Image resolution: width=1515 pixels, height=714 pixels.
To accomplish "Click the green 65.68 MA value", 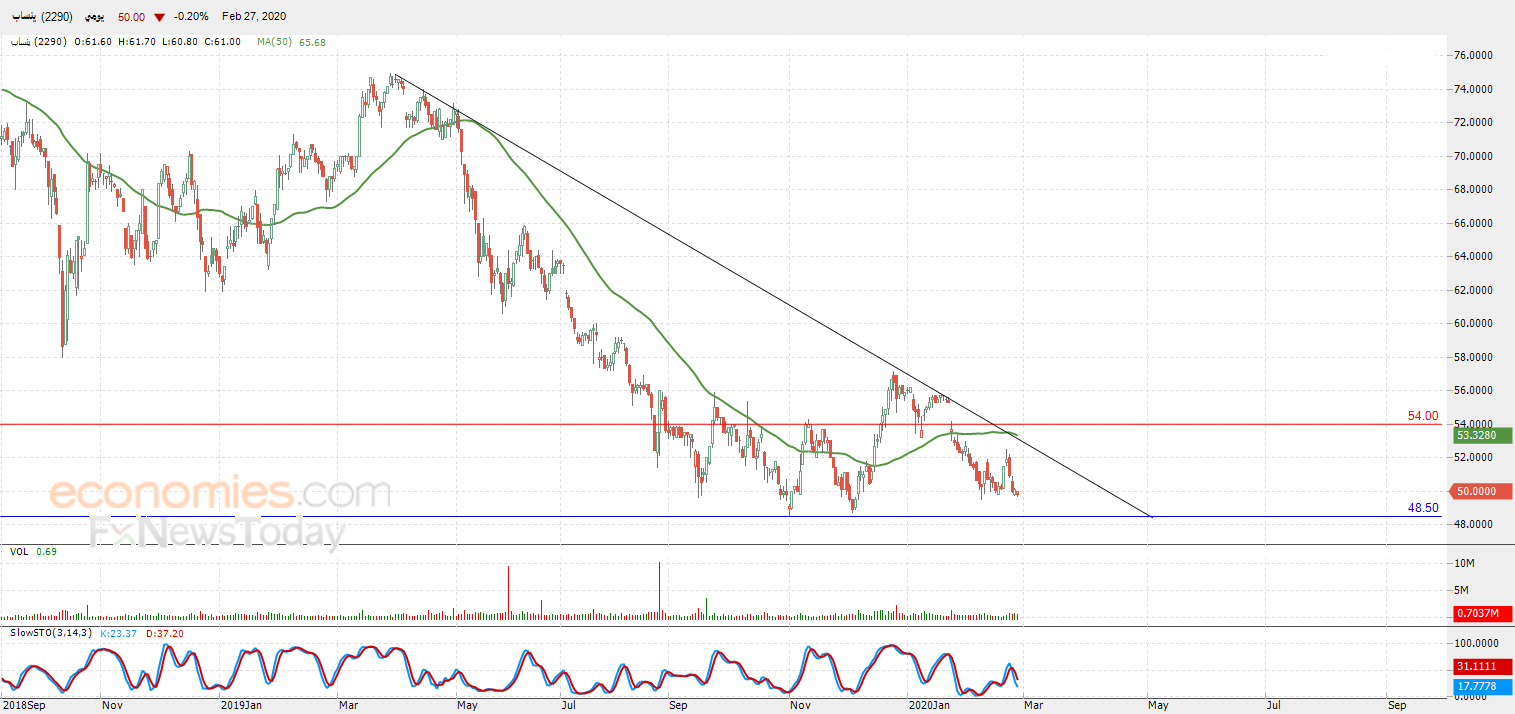I will [312, 42].
